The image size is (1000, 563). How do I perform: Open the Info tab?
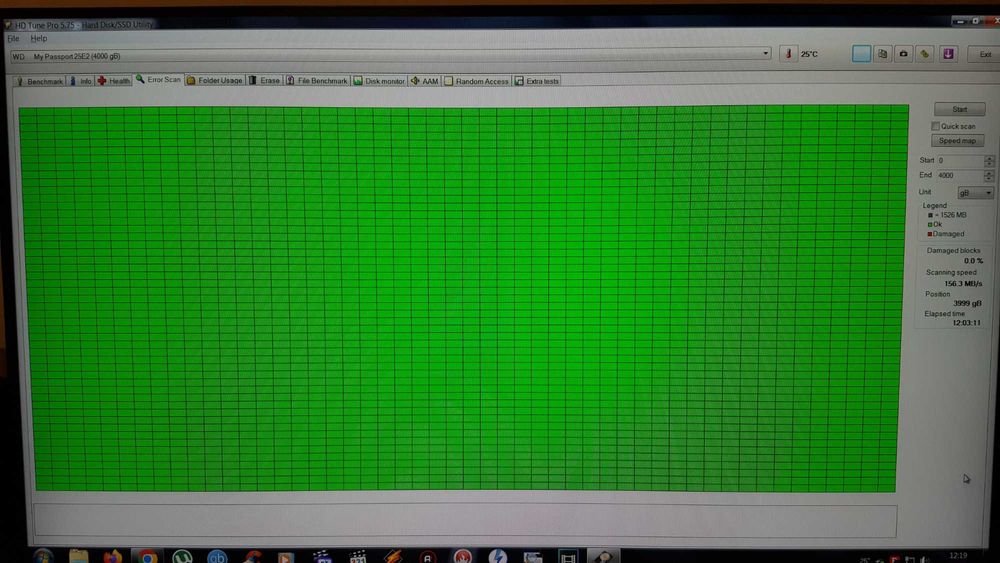point(81,81)
